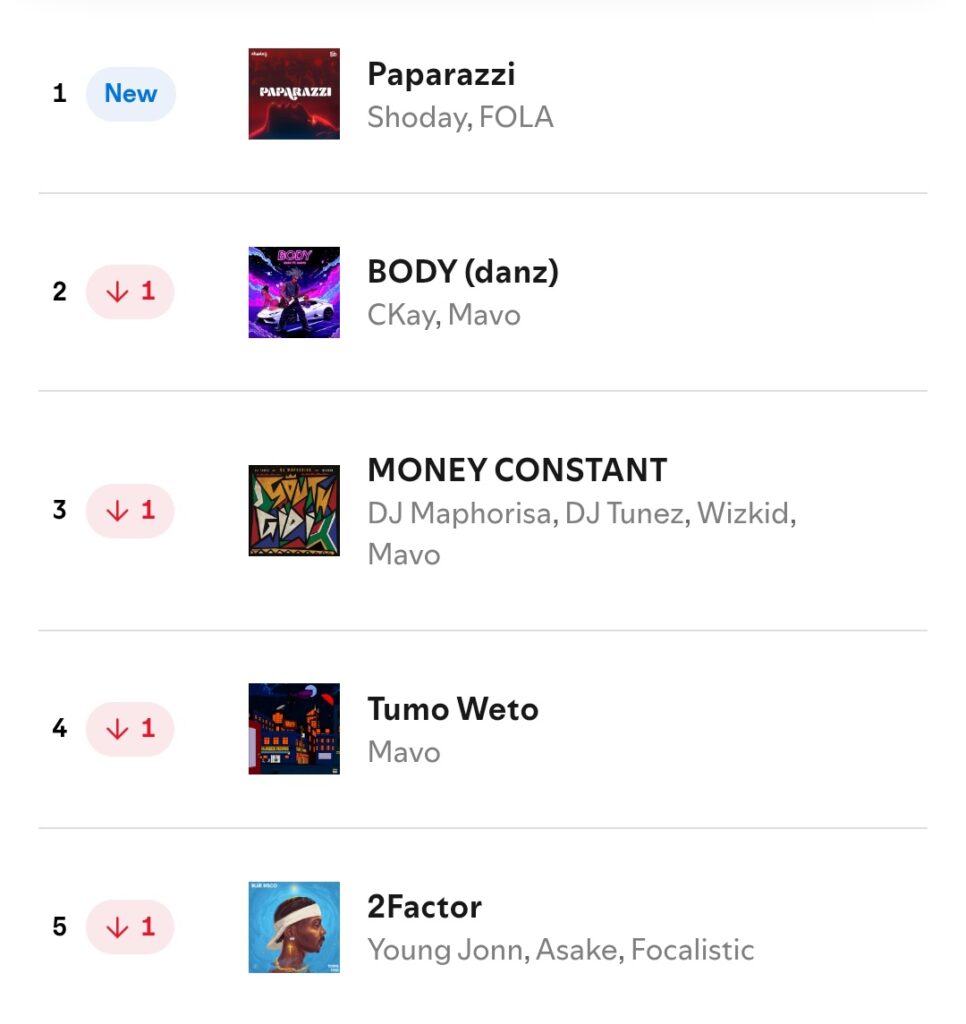This screenshot has width=966, height=1024.
Task: Click the Mavo artist name under Tumo Weto
Action: pyautogui.click(x=404, y=751)
